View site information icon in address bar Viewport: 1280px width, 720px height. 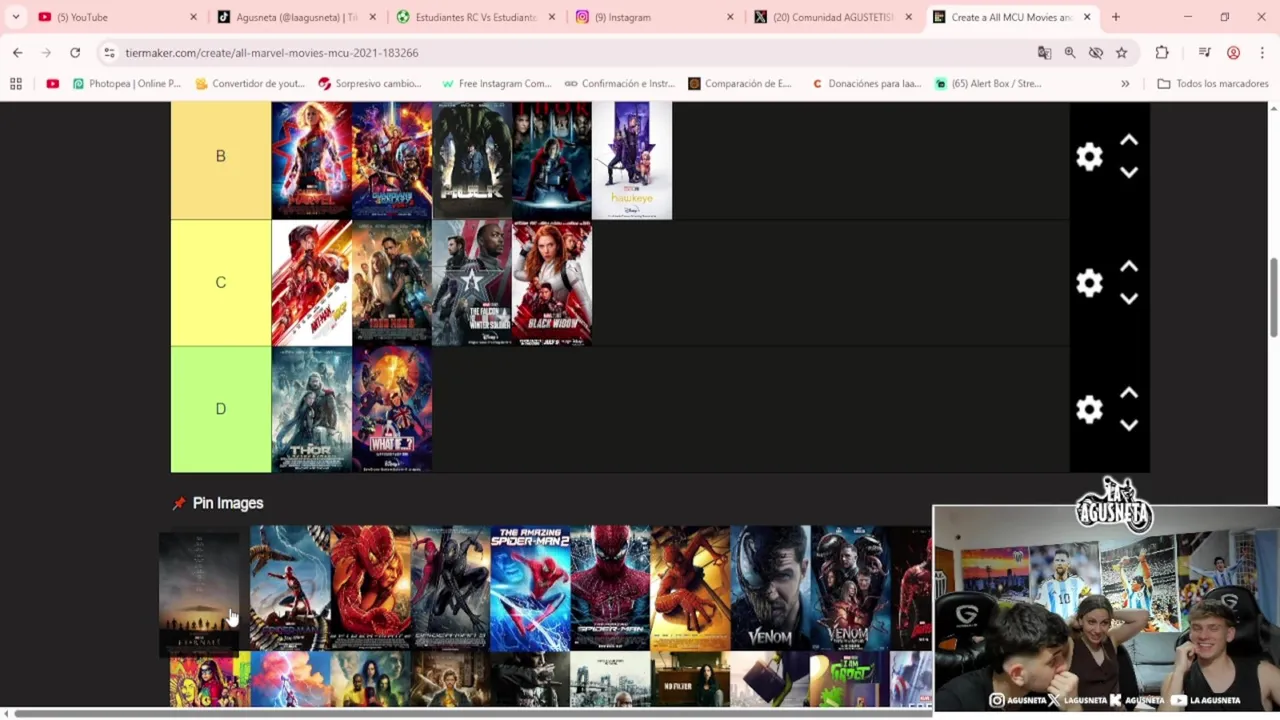[x=109, y=53]
